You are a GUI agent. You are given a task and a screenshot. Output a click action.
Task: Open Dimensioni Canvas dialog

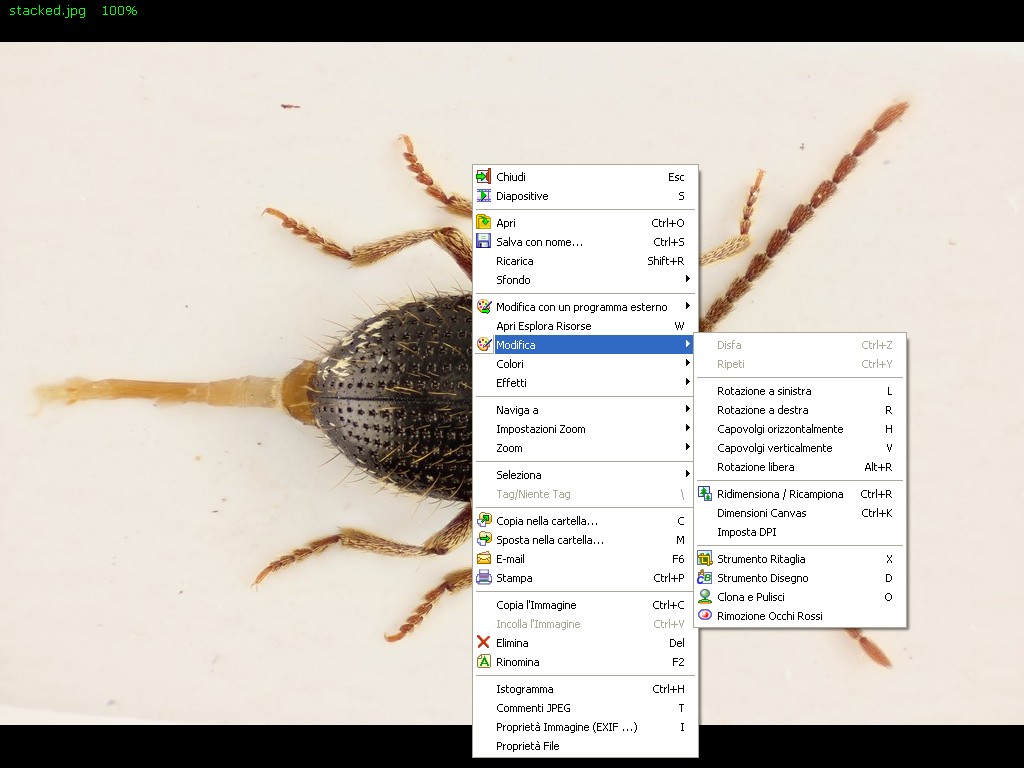762,513
